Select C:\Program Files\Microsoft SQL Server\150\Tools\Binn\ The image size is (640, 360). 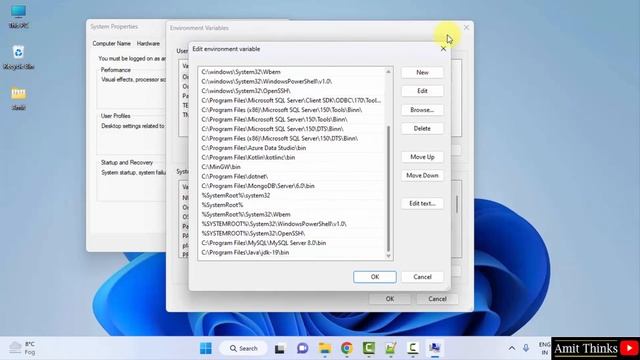(x=291, y=119)
